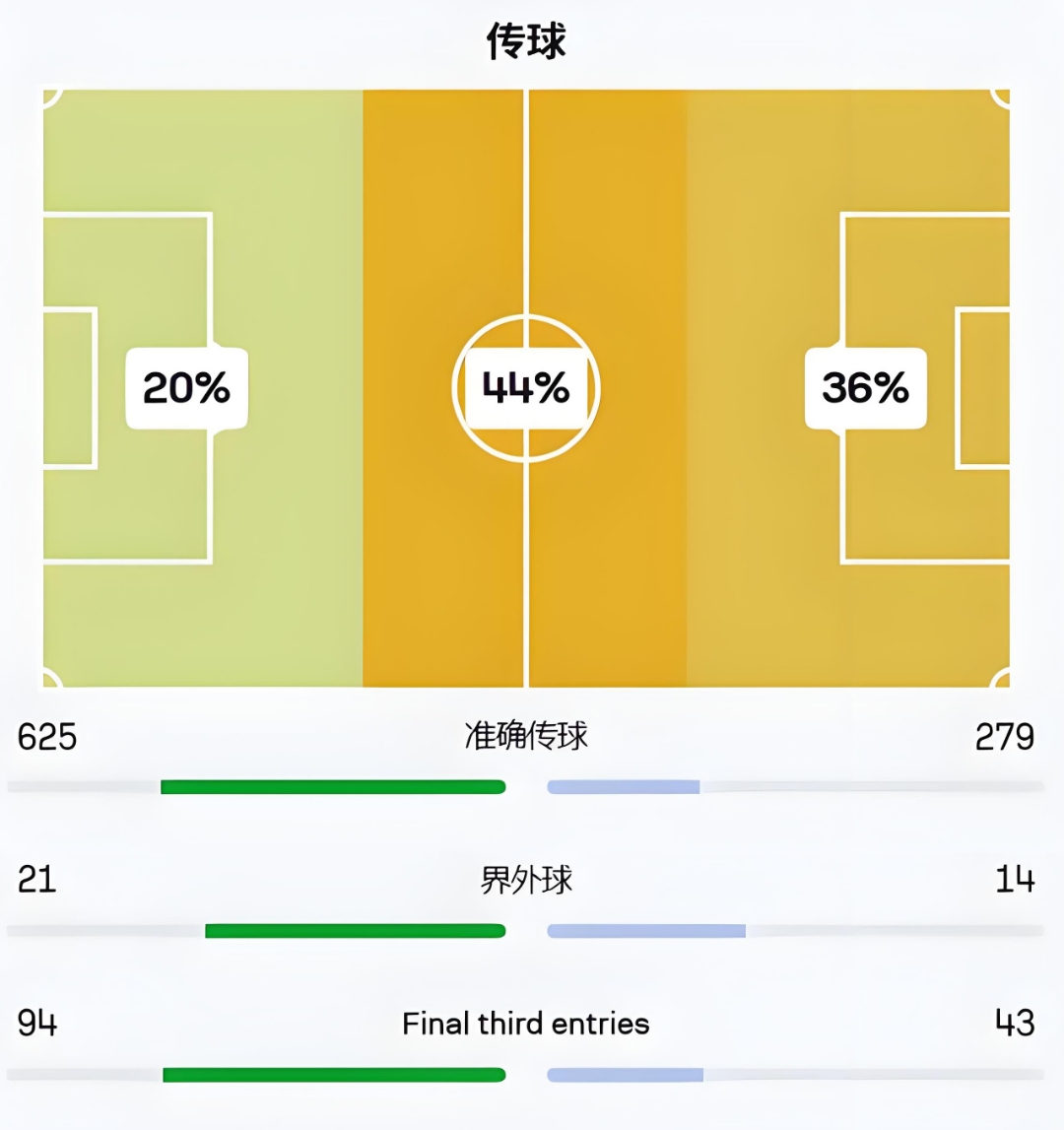Click the blue 界外球 progress bar

coord(646,931)
